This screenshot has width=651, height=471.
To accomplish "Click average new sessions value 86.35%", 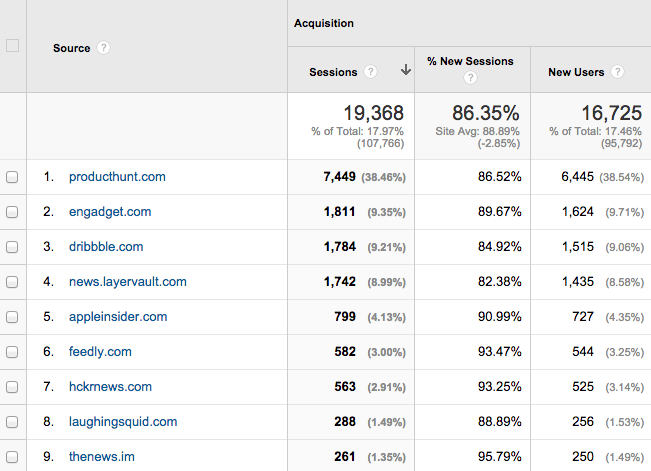I will click(x=485, y=113).
